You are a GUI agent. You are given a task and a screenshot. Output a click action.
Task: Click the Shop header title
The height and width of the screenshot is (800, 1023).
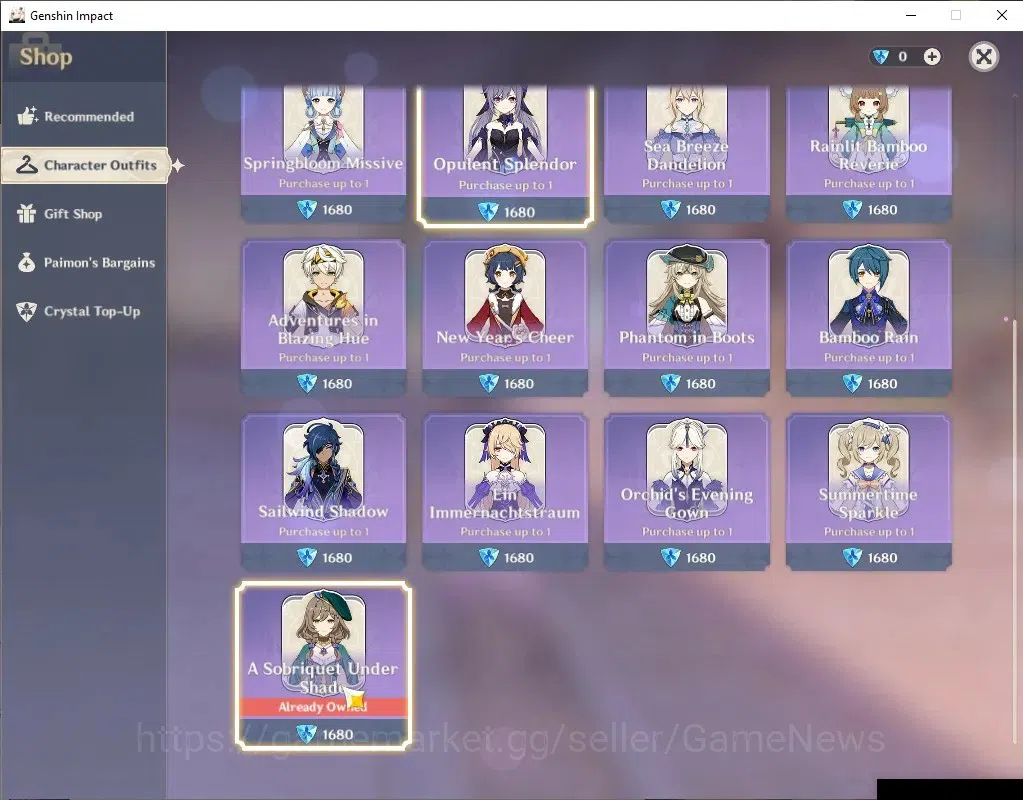click(46, 57)
